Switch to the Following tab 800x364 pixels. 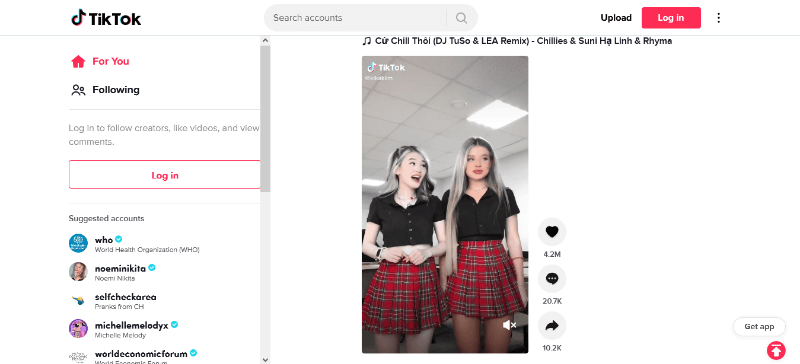(105, 90)
